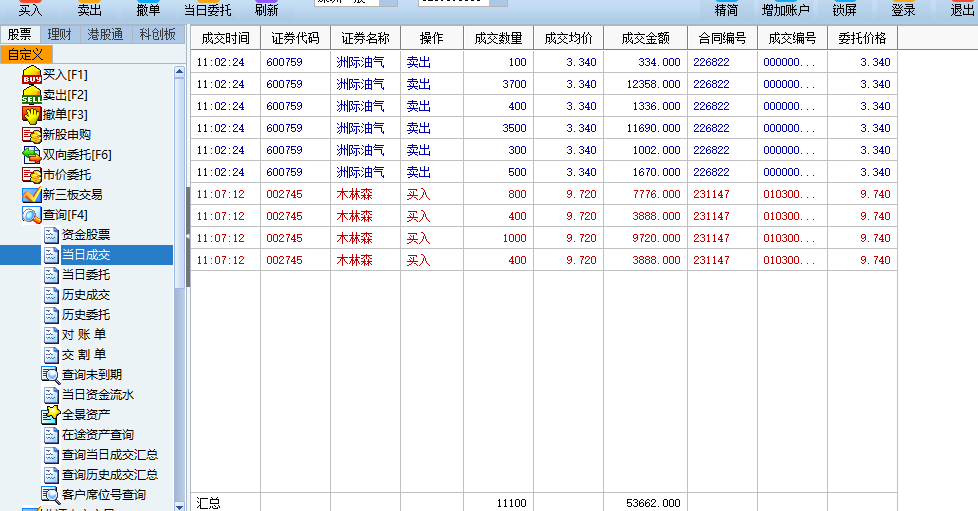
Task: Open 历史委托 history orders icon
Action: pos(51,315)
